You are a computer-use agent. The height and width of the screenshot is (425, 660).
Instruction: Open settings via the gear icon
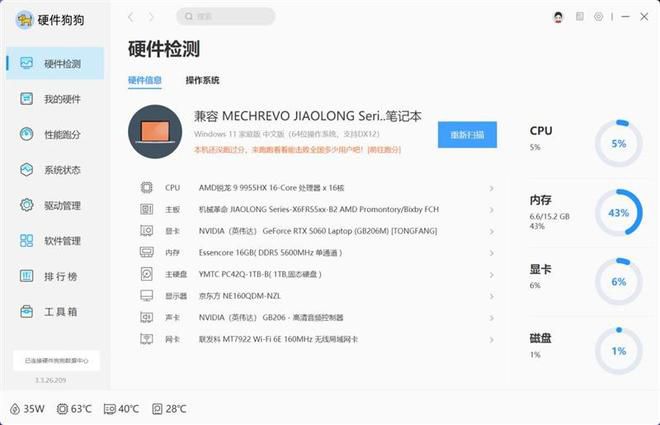[598, 16]
